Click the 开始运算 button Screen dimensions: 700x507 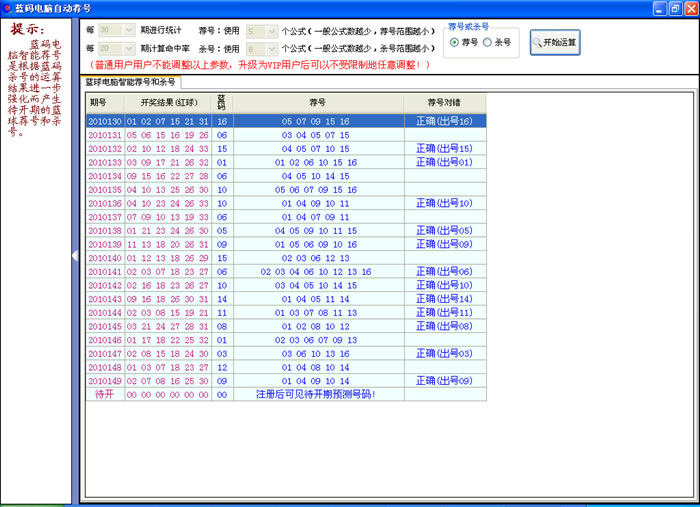pos(554,42)
